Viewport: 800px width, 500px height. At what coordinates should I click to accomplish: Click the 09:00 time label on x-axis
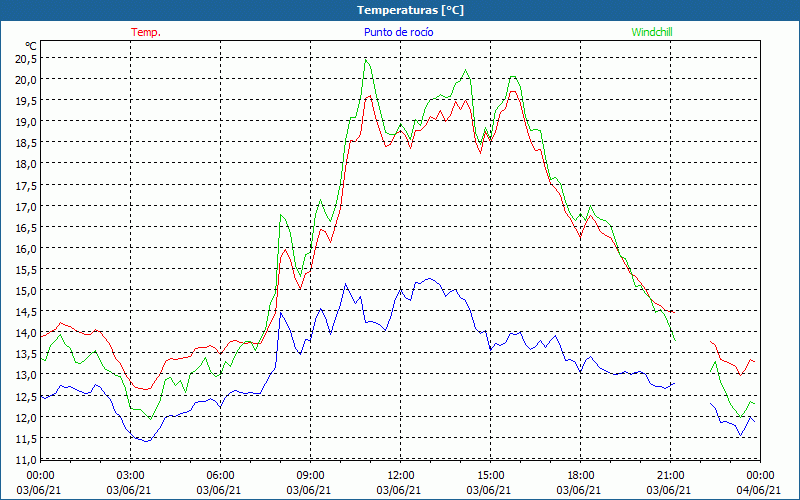(310, 476)
